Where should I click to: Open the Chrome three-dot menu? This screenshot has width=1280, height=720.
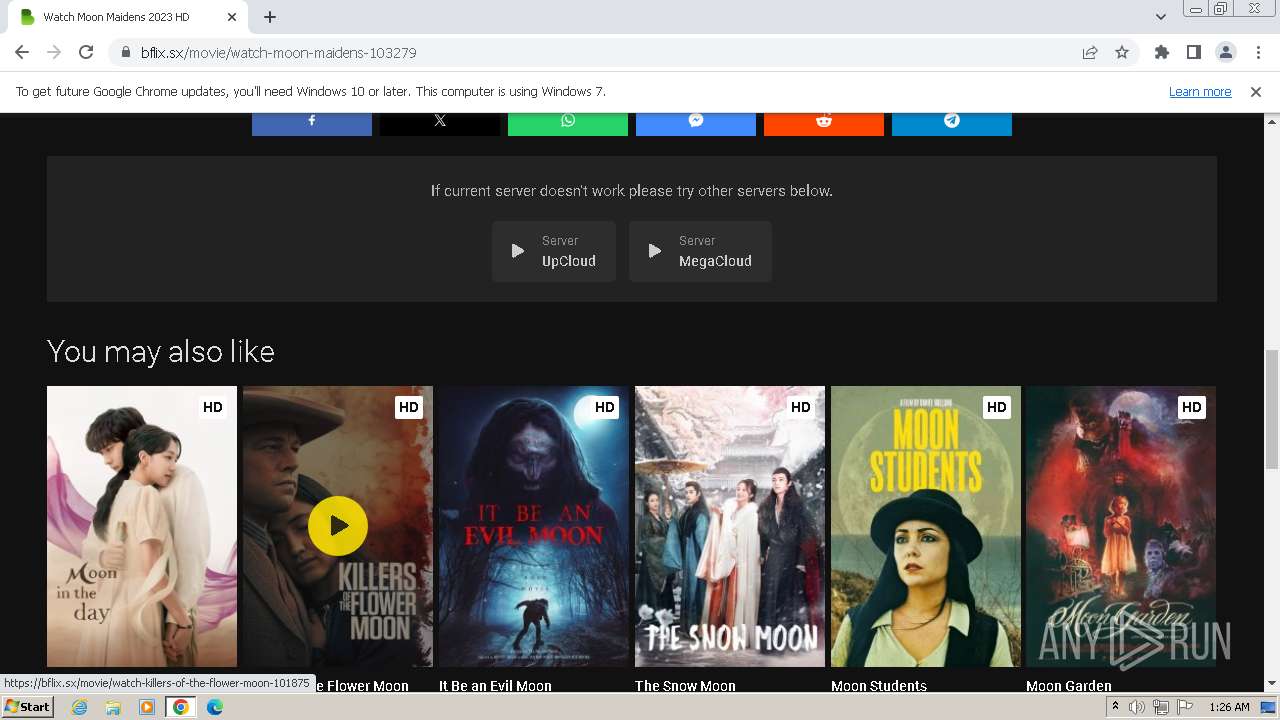1257,52
